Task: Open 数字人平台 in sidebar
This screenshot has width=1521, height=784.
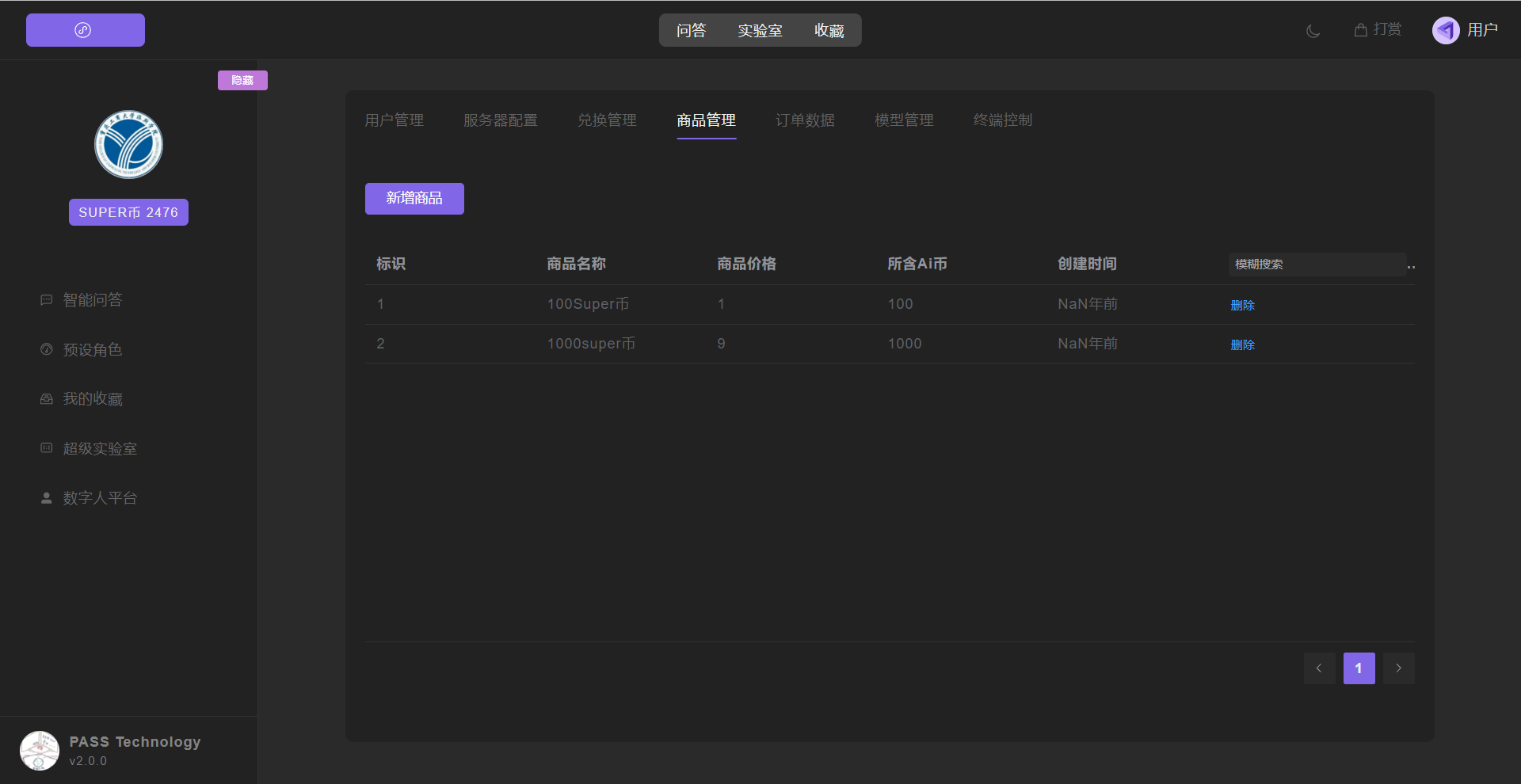Action: pos(99,498)
